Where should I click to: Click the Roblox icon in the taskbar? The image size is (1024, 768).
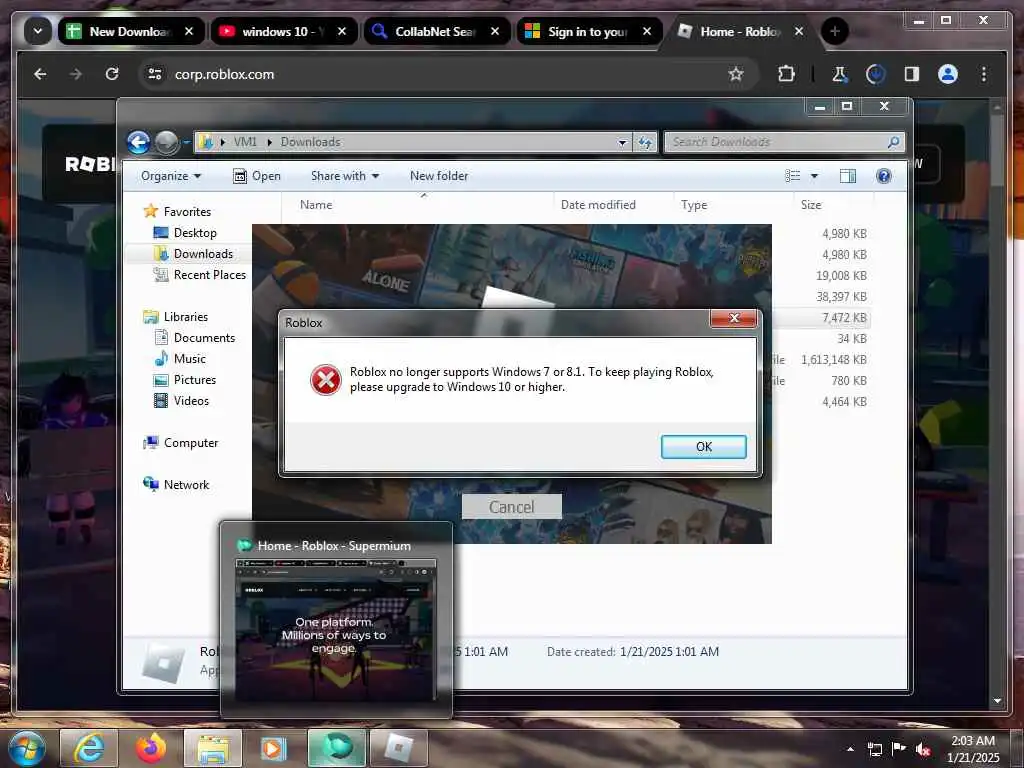[x=399, y=748]
